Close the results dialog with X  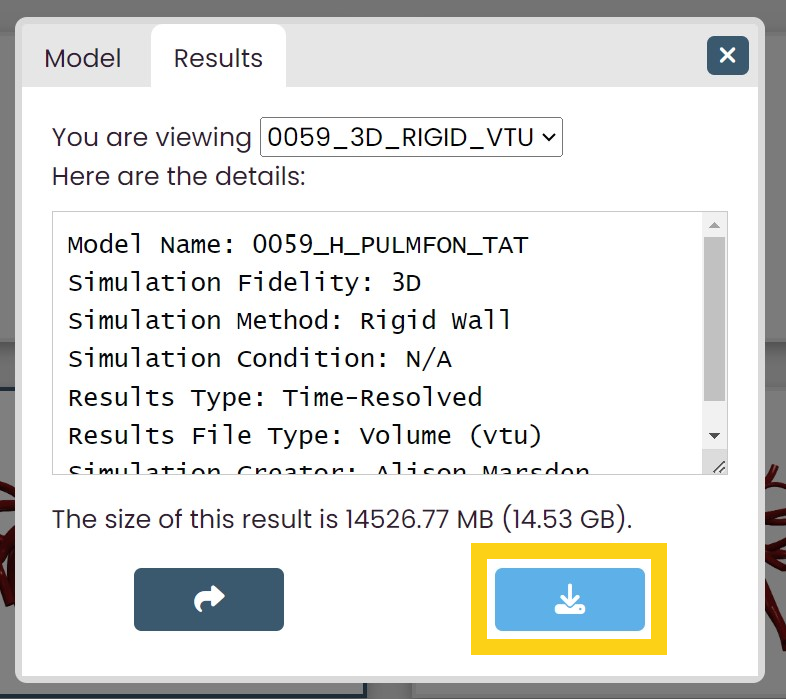tap(727, 55)
